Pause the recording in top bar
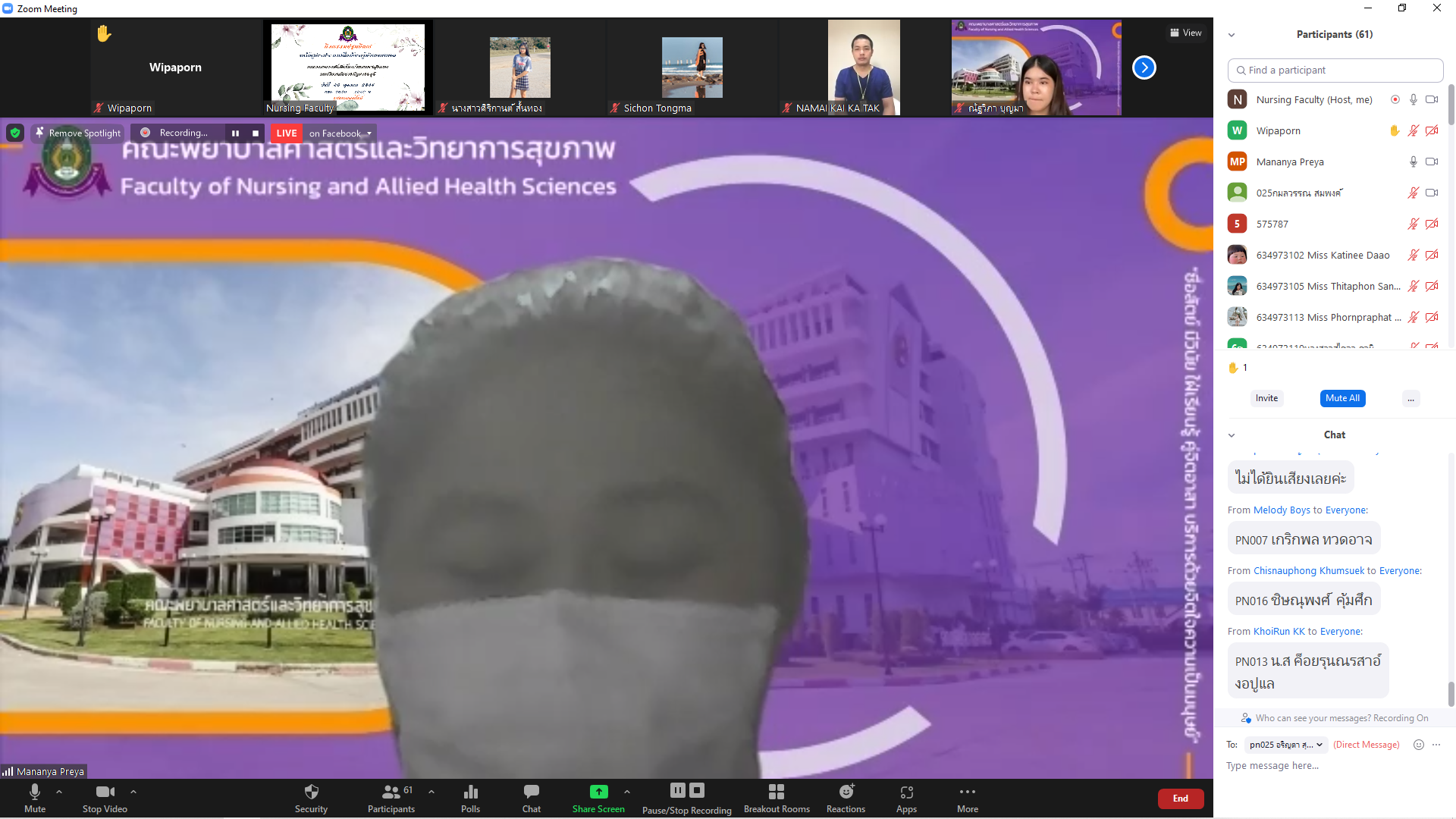Viewport: 1456px width, 819px height. tap(235, 133)
